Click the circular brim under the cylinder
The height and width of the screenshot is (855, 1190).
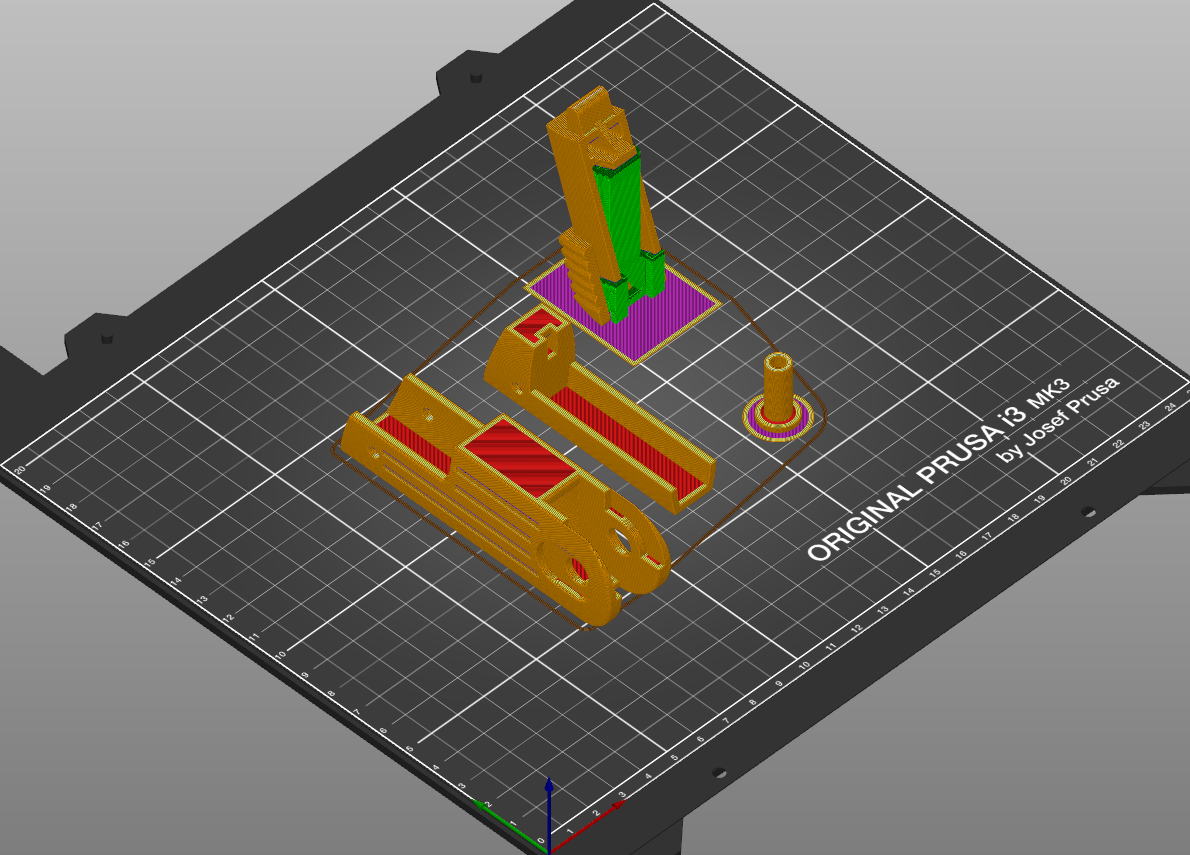pyautogui.click(x=778, y=420)
